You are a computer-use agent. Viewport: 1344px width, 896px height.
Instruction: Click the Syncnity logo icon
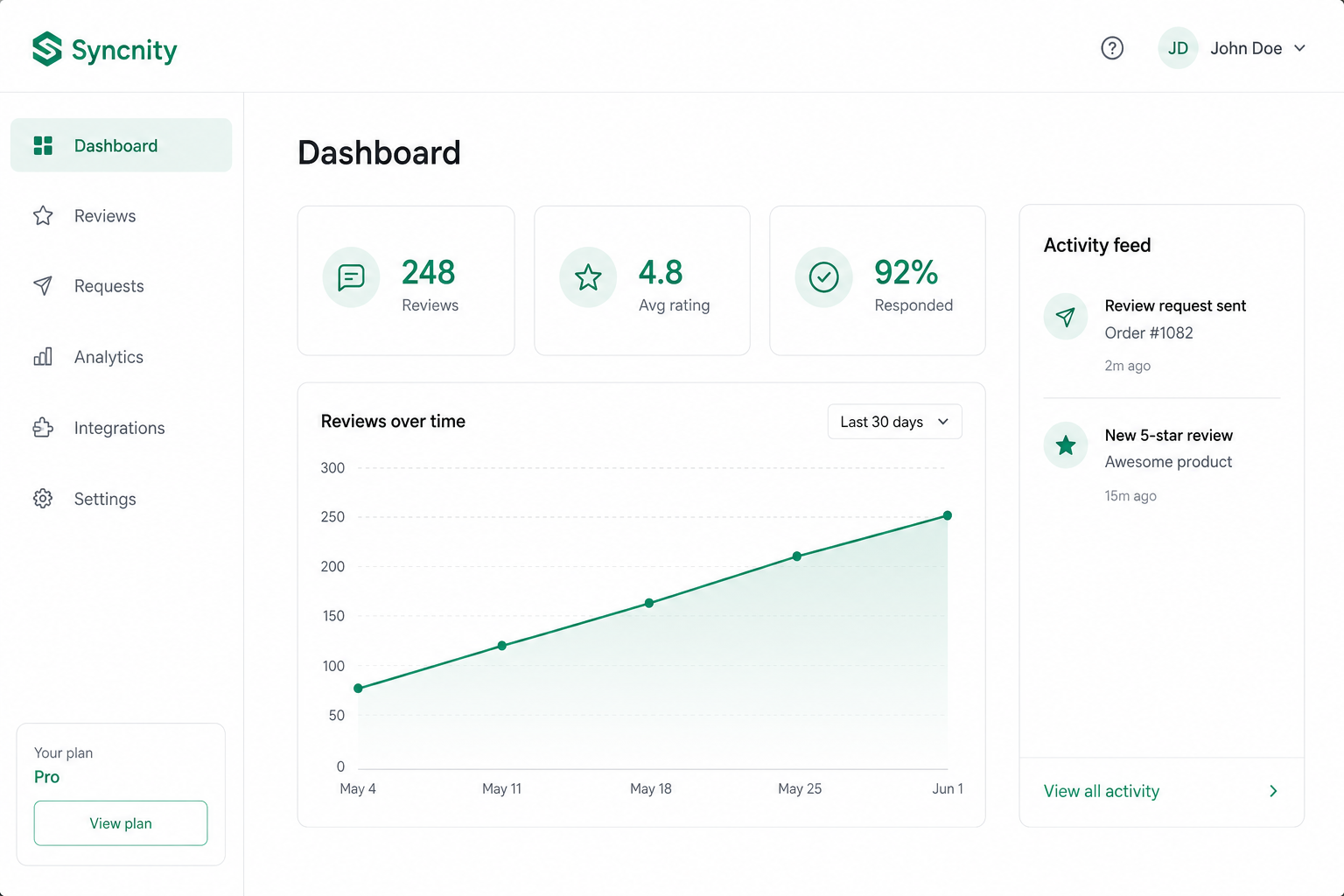coord(47,49)
